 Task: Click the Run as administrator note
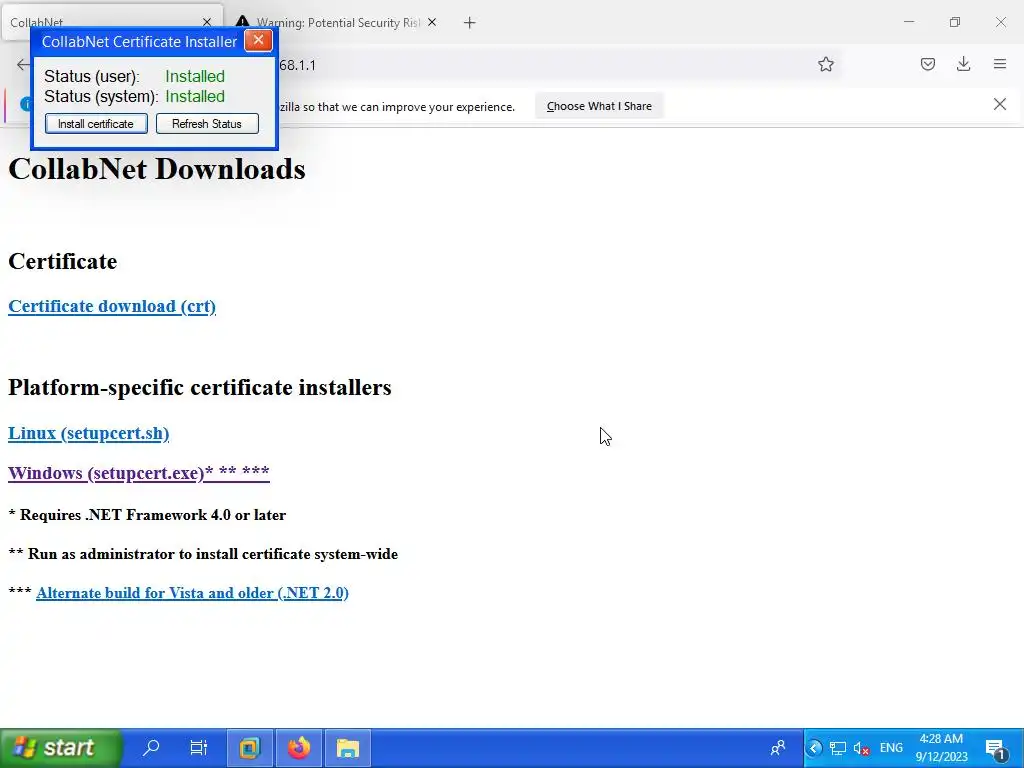[x=203, y=554]
